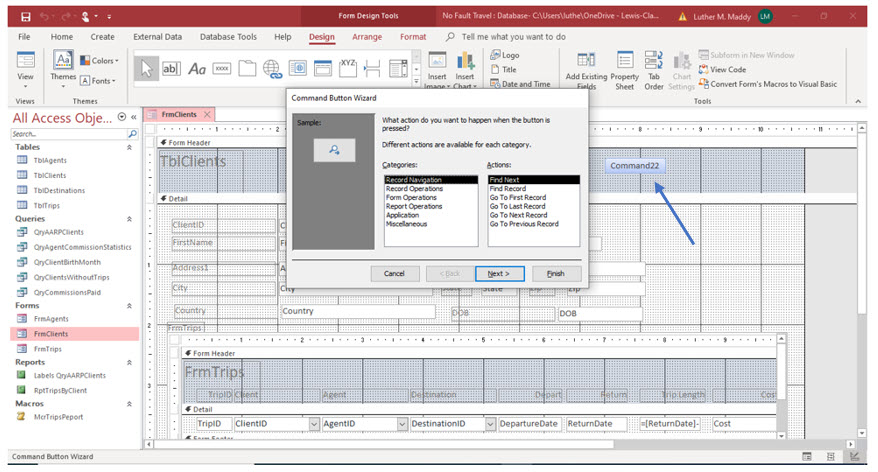Viewport: 878px width, 472px height.
Task: Choose the Insert Page Break tool
Action: pyautogui.click(x=372, y=69)
